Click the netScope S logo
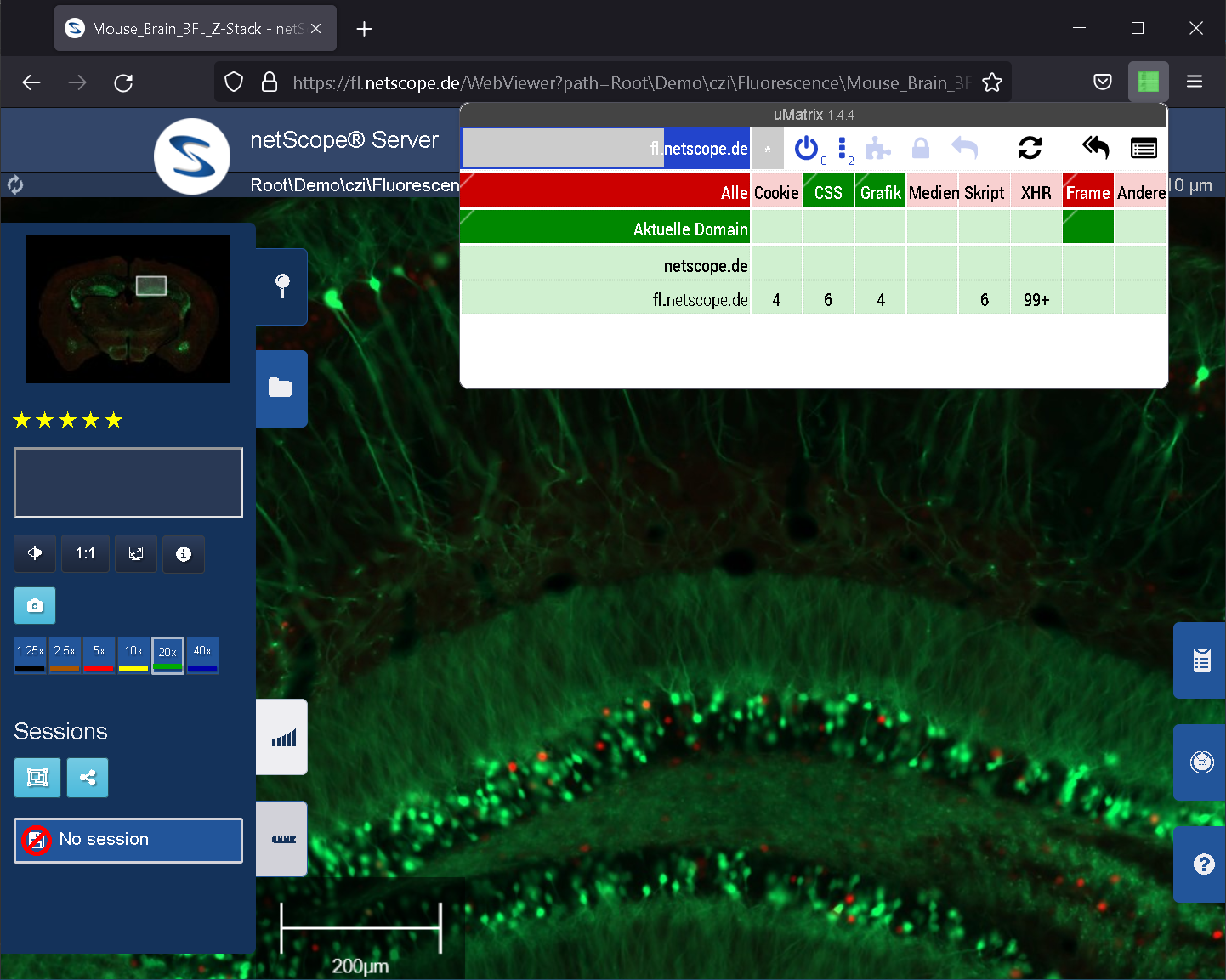Screen dimensions: 1226x980 [x=192, y=156]
